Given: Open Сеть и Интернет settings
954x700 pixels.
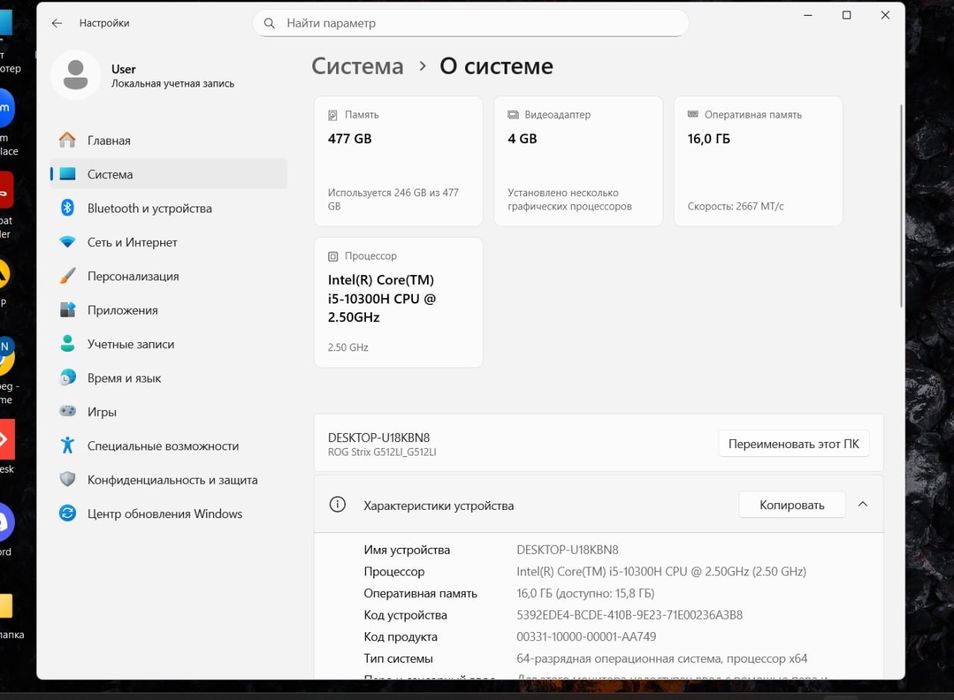Looking at the screenshot, I should pos(169,242).
